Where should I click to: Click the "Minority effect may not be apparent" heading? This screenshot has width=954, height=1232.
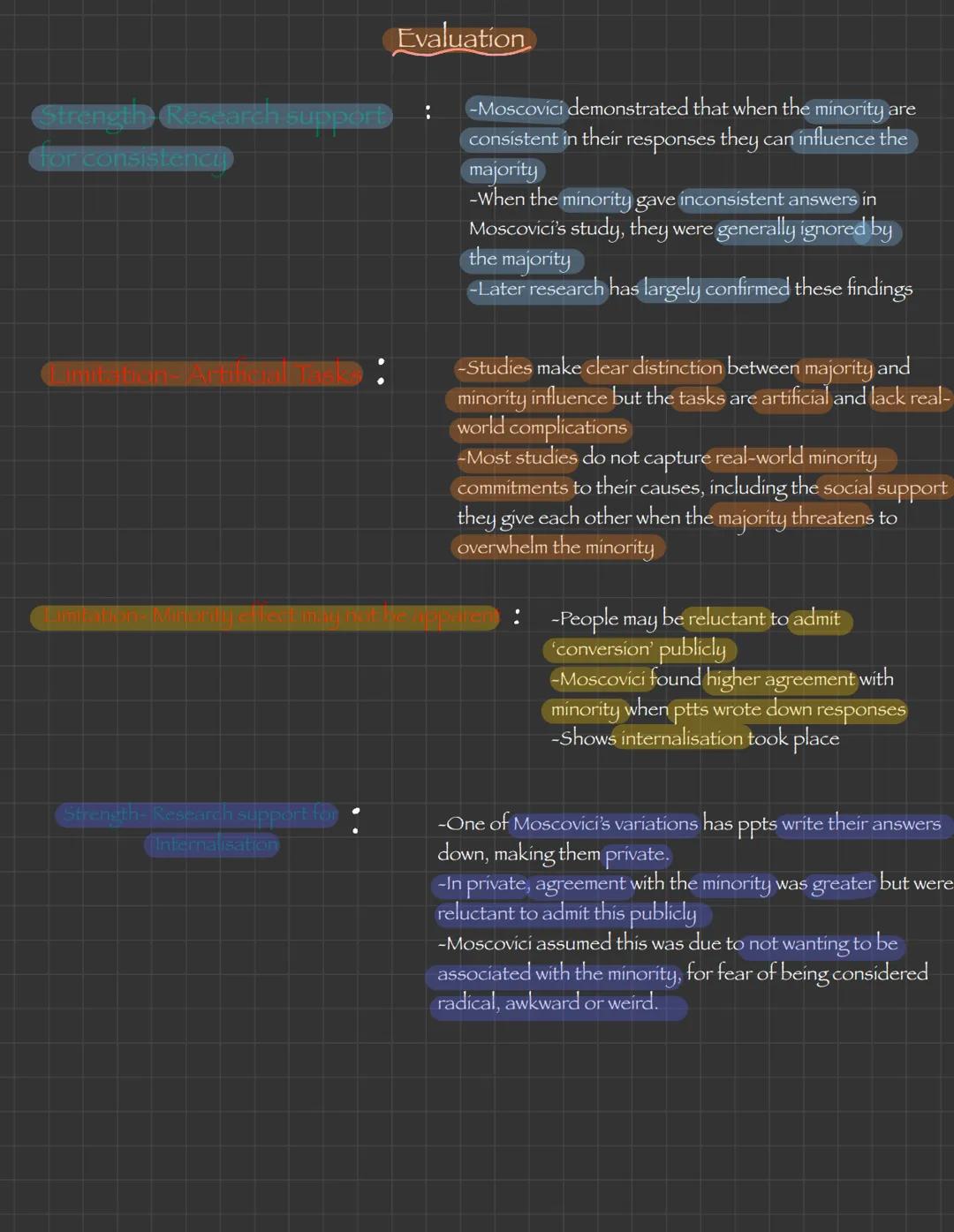pyautogui.click(x=265, y=616)
